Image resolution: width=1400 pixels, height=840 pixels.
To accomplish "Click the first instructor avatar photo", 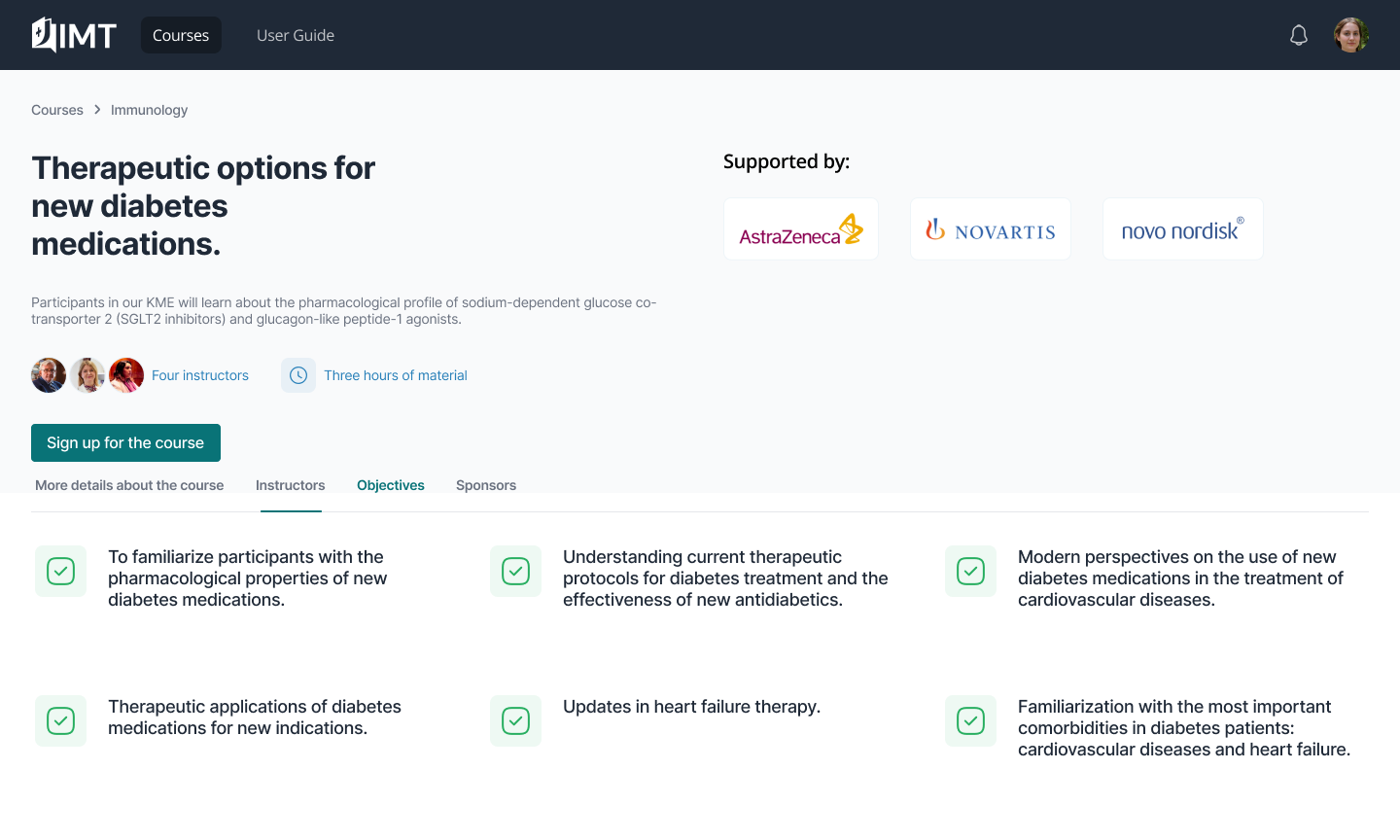I will [x=49, y=375].
